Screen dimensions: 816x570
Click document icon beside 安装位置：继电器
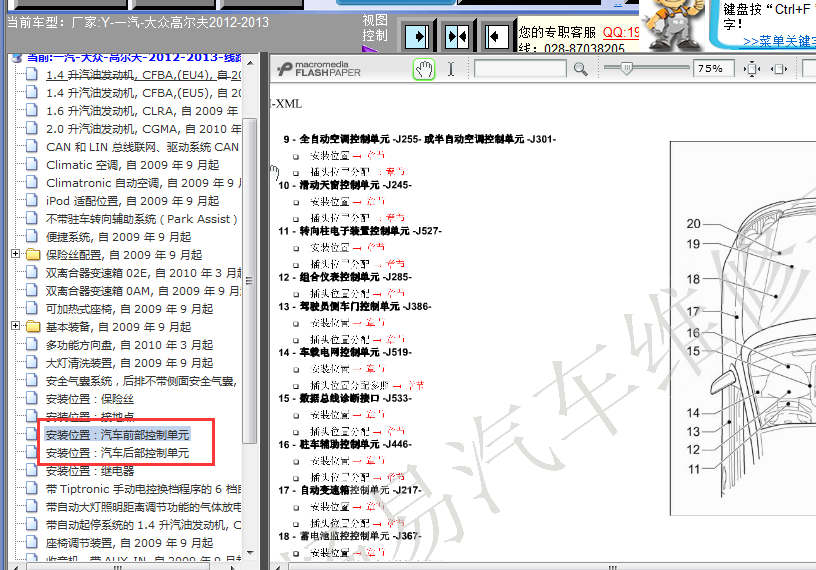[x=32, y=471]
